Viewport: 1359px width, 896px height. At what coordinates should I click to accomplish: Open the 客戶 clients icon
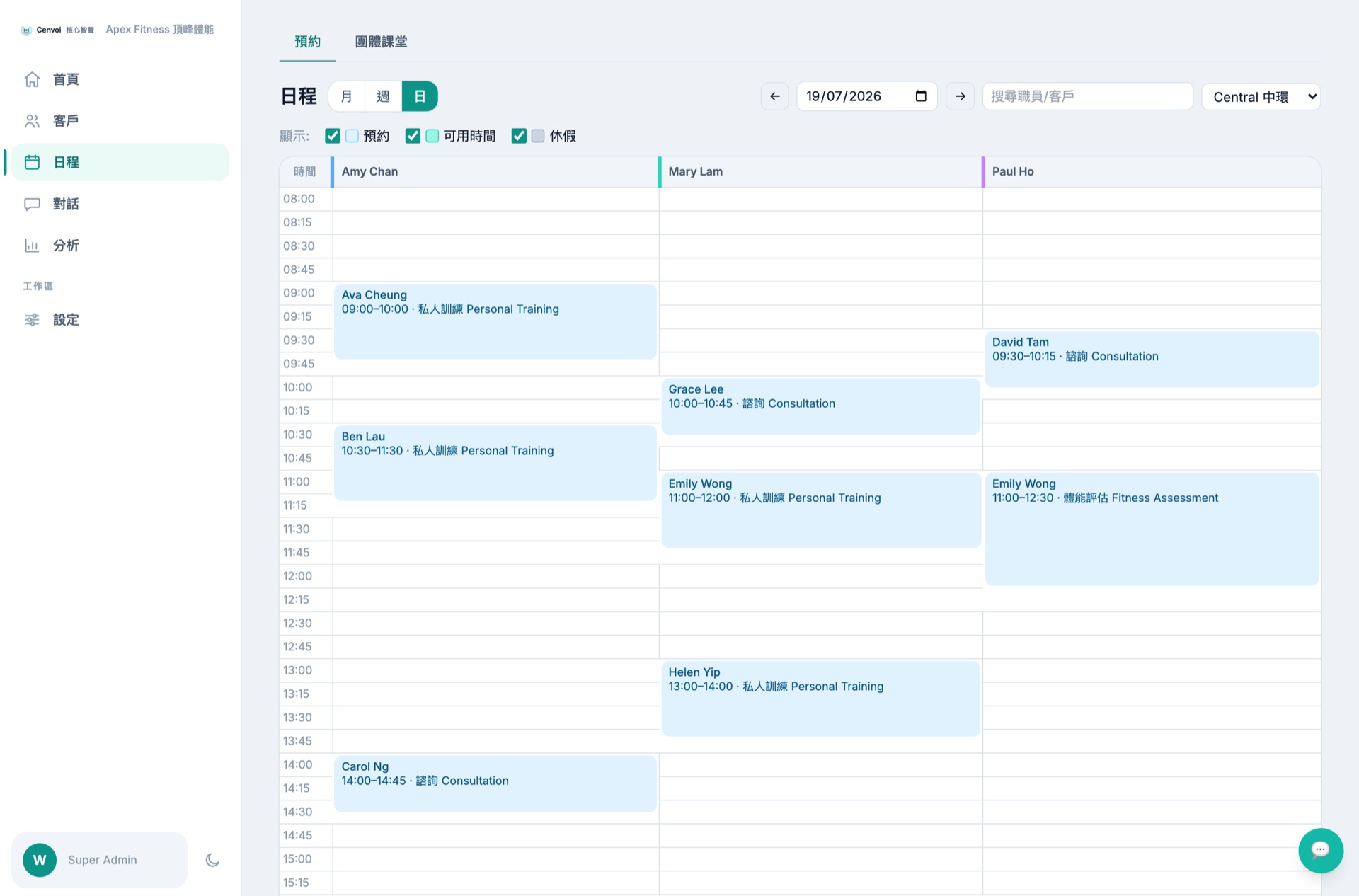(32, 121)
